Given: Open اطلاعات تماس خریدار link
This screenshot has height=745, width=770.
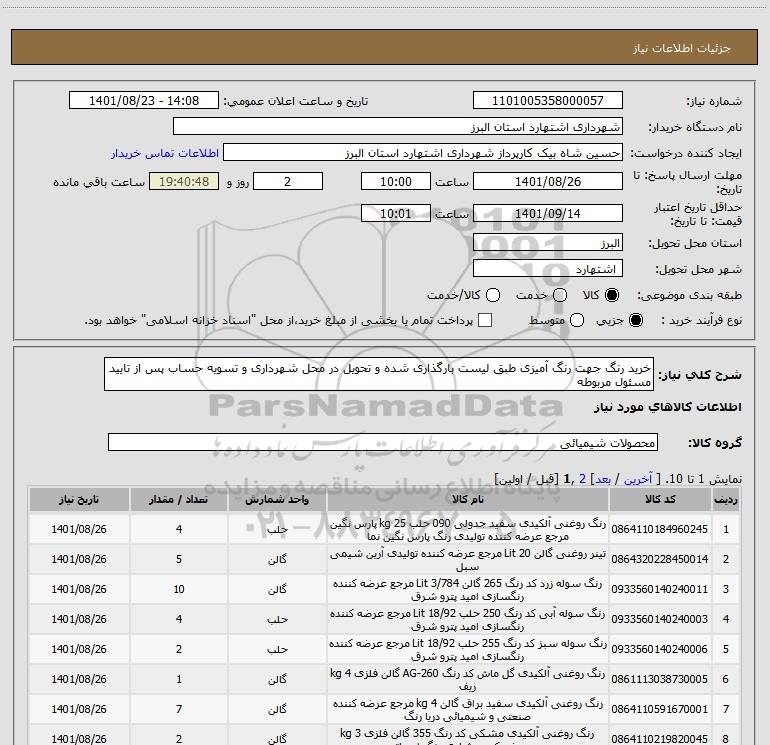Looking at the screenshot, I should click(x=165, y=153).
